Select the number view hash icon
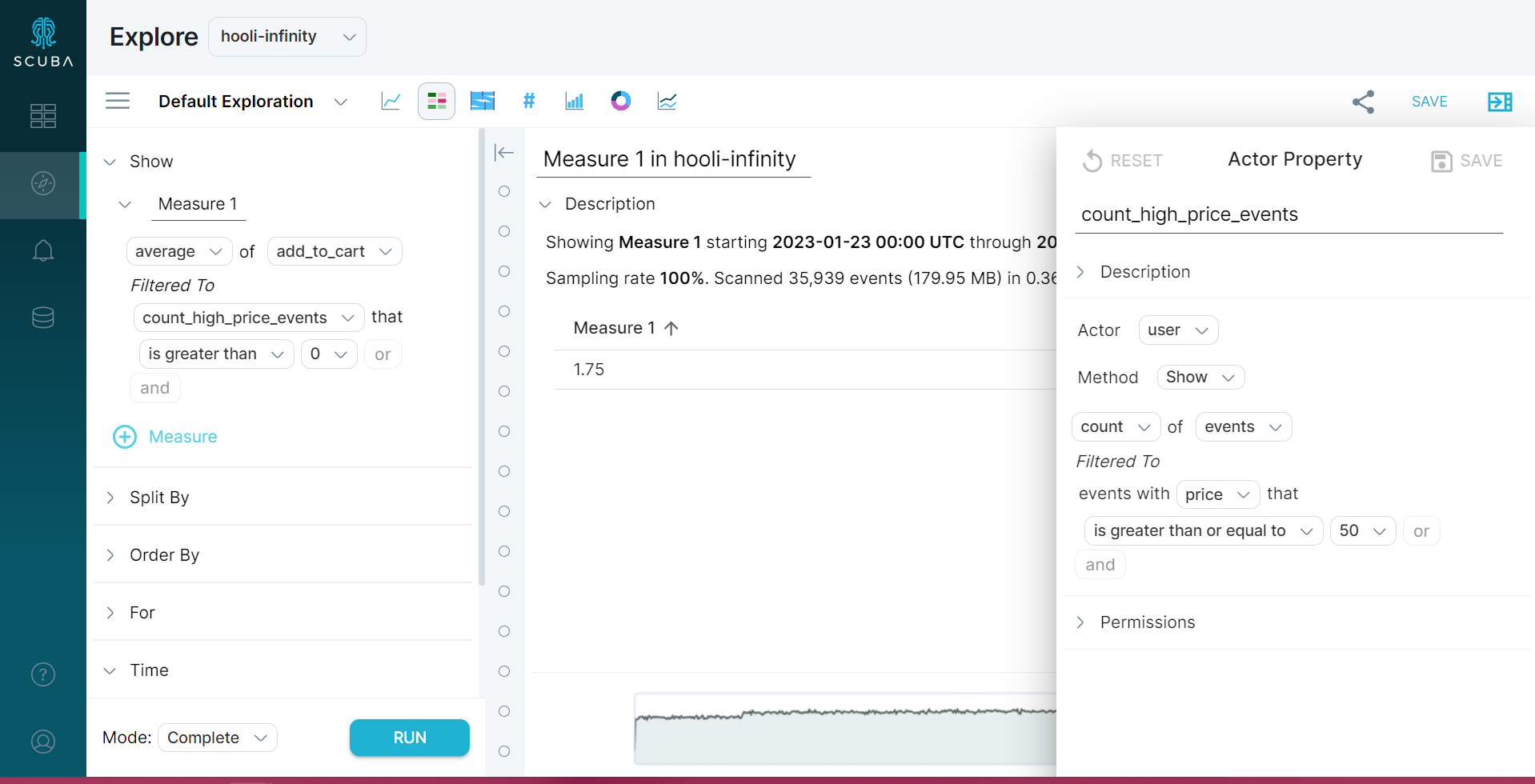 point(528,101)
